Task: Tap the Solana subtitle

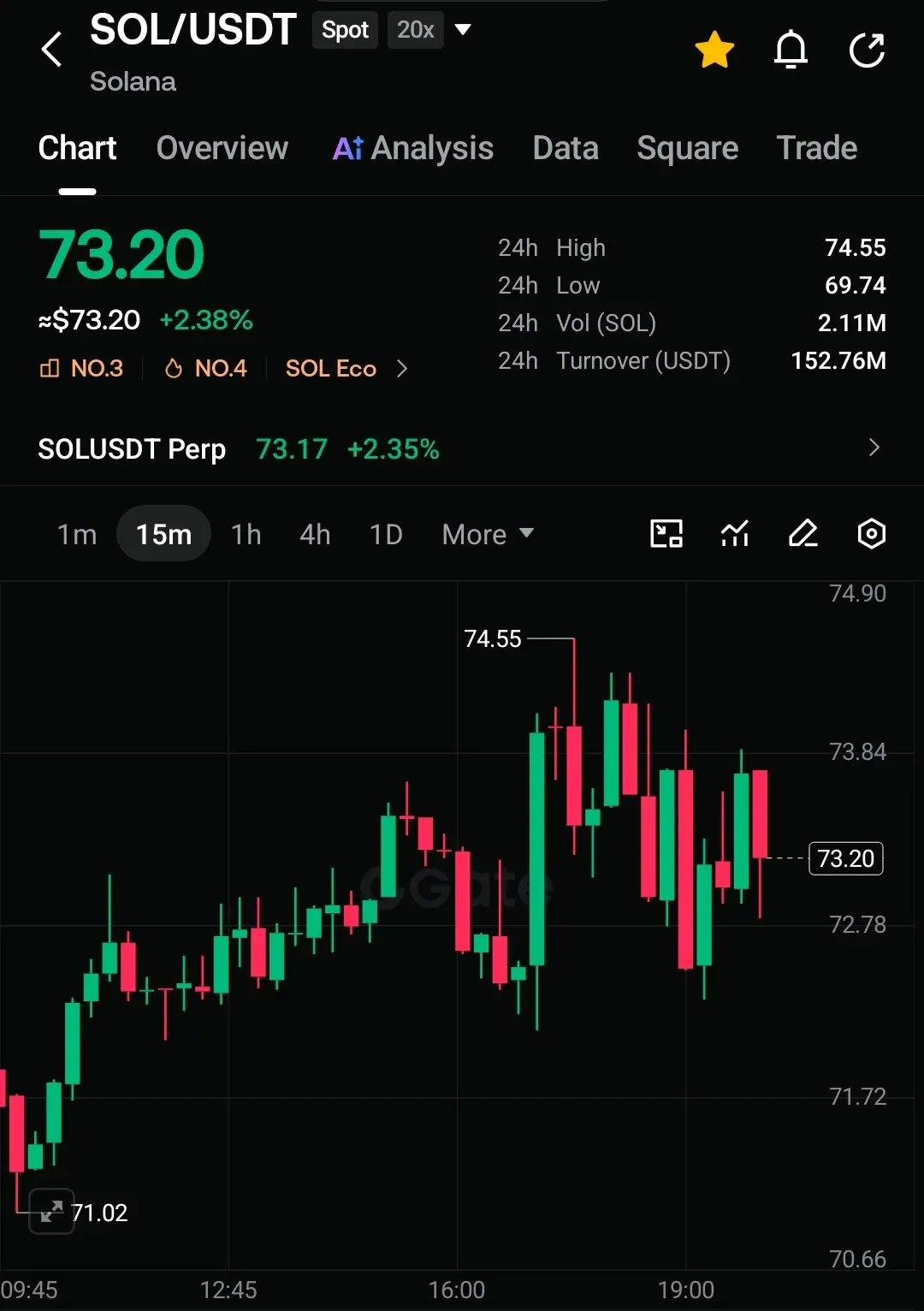Action: (133, 81)
